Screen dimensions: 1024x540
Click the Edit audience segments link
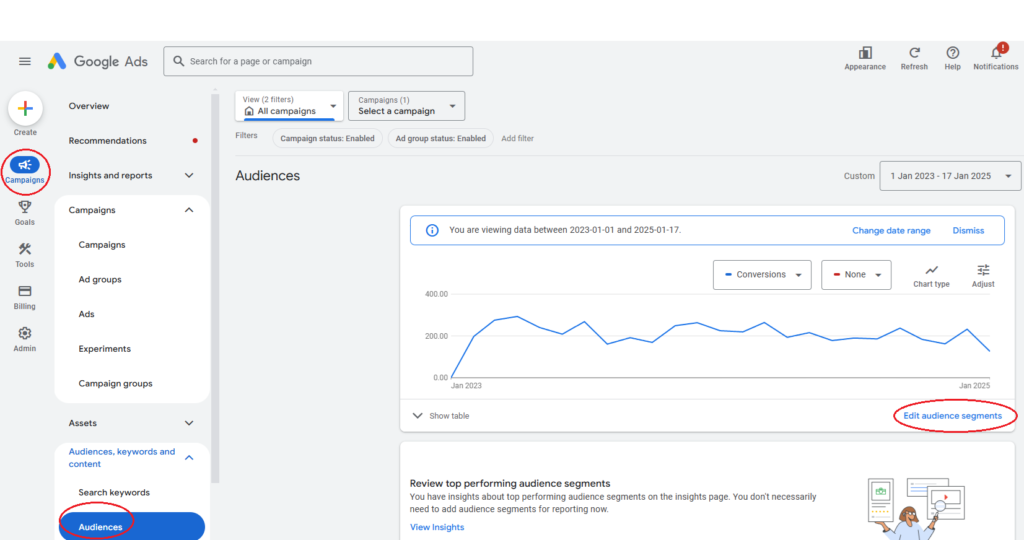pos(952,416)
